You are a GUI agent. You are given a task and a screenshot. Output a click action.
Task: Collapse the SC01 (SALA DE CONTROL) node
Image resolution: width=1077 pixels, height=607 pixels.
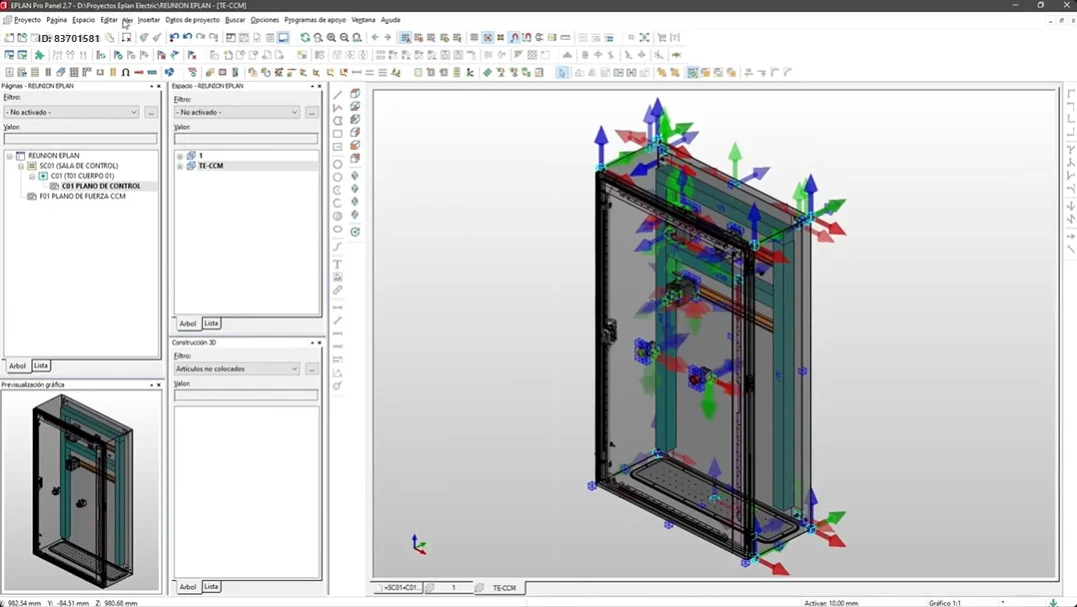[21, 166]
